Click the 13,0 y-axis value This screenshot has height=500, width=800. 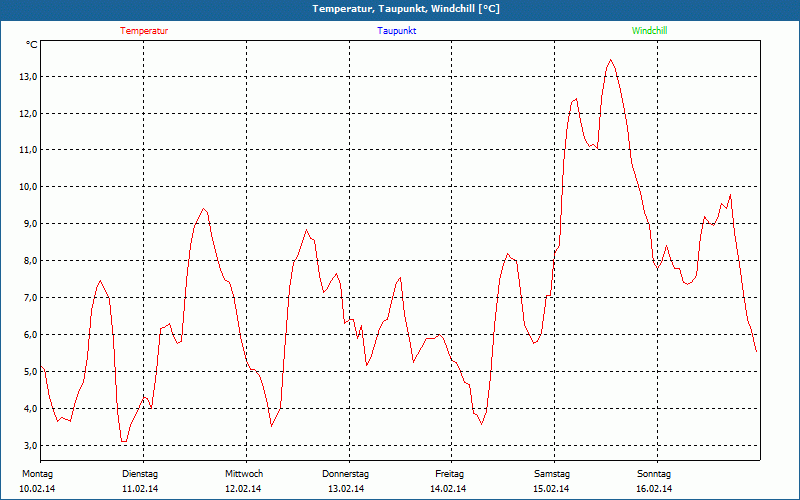(x=28, y=77)
